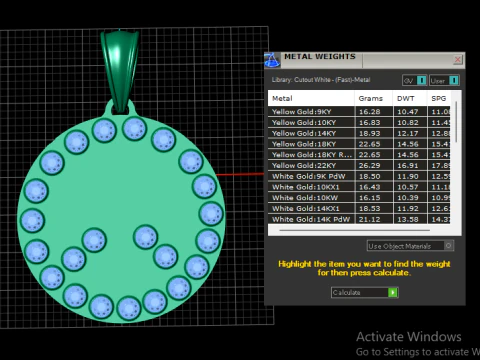Image resolution: width=480 pixels, height=360 pixels.
Task: Select the pendant bail in viewport
Action: point(120,72)
